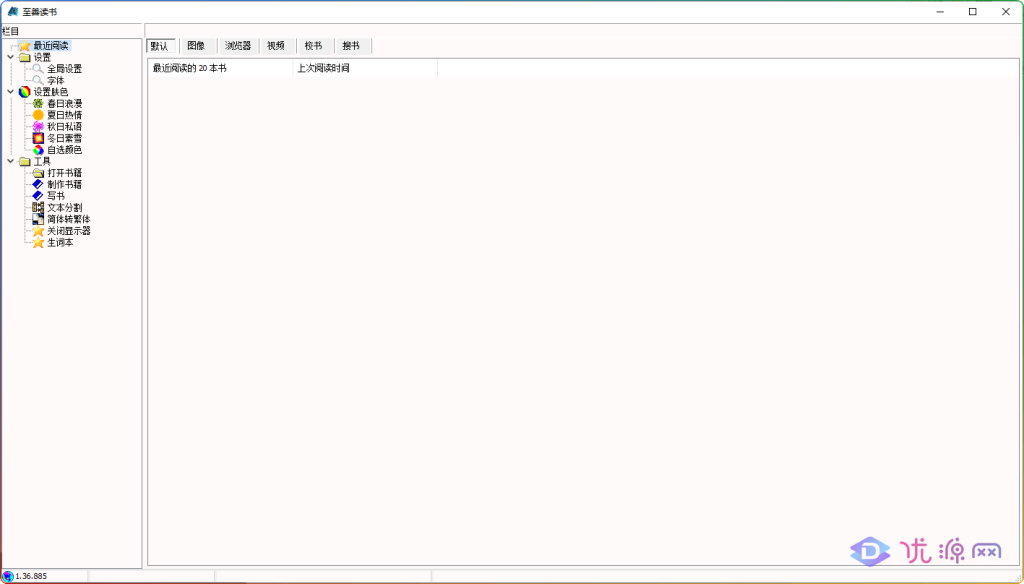Click the 关闭显示器 tree item

tap(68, 231)
